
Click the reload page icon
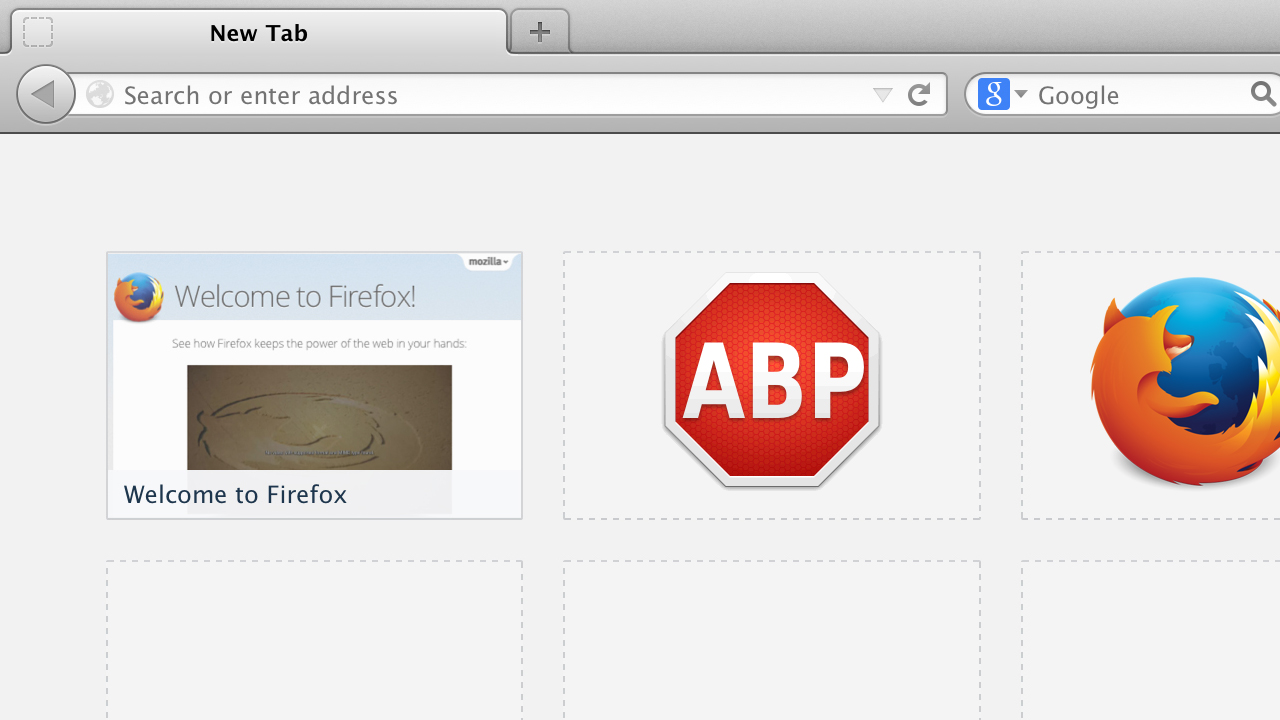tap(919, 94)
